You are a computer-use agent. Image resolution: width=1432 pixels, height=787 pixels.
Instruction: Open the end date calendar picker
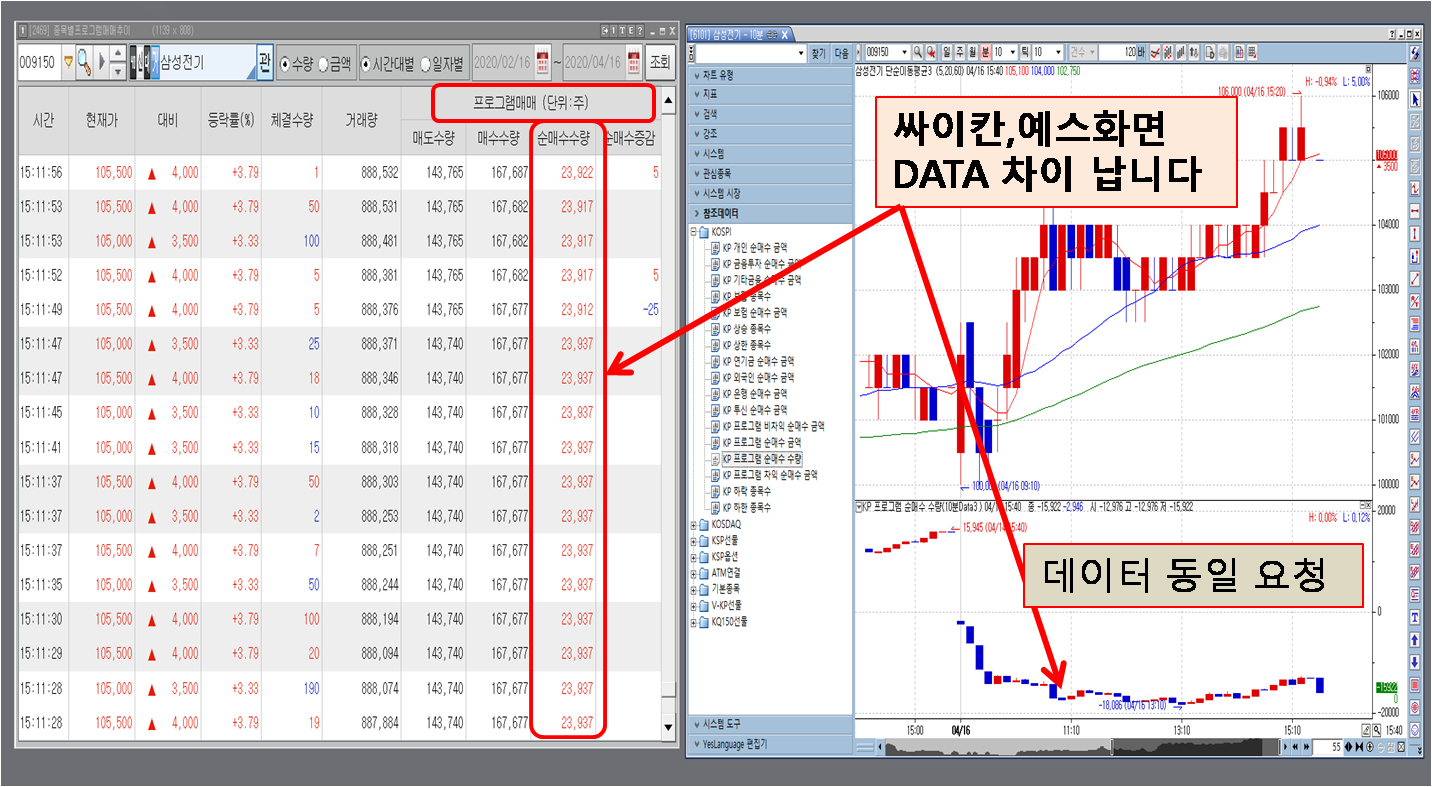pos(635,62)
